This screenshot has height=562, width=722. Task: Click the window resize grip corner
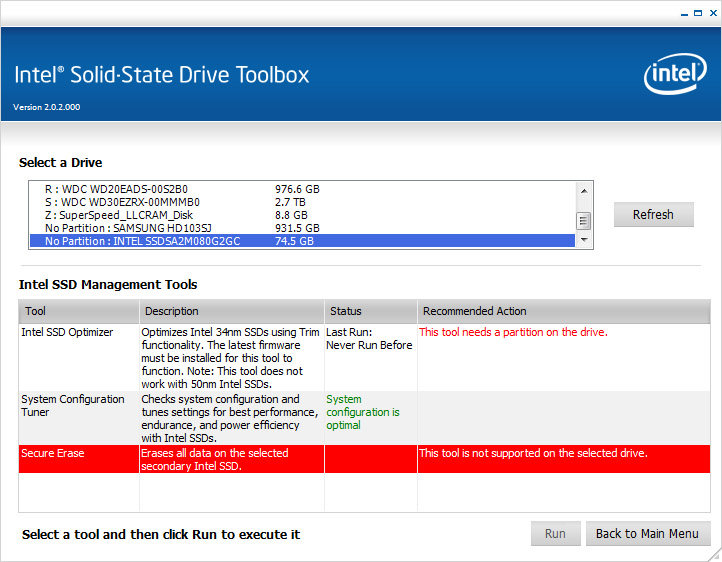(715, 555)
